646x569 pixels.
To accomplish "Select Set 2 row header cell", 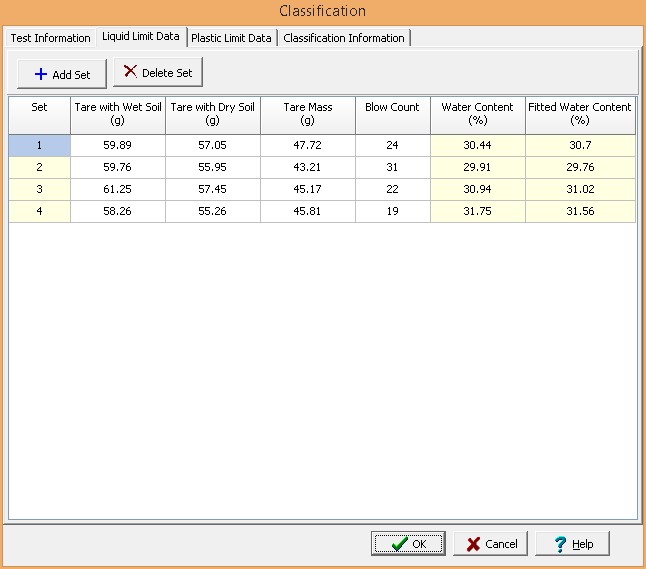I will point(39,168).
